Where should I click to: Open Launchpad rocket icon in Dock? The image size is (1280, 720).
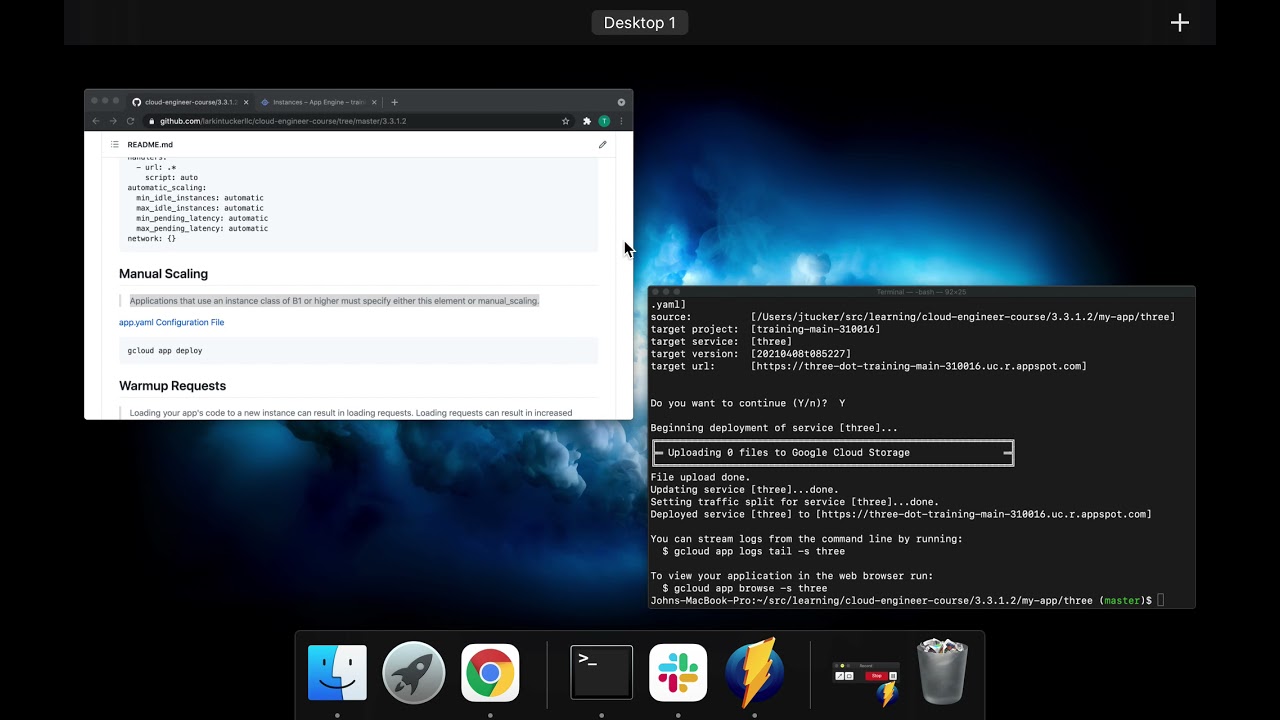coord(413,672)
